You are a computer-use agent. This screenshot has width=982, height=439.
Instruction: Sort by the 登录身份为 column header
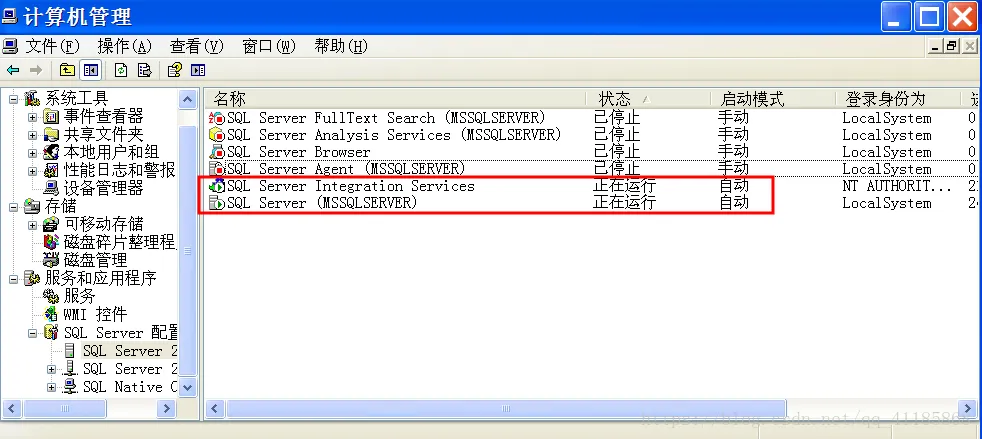(x=898, y=99)
